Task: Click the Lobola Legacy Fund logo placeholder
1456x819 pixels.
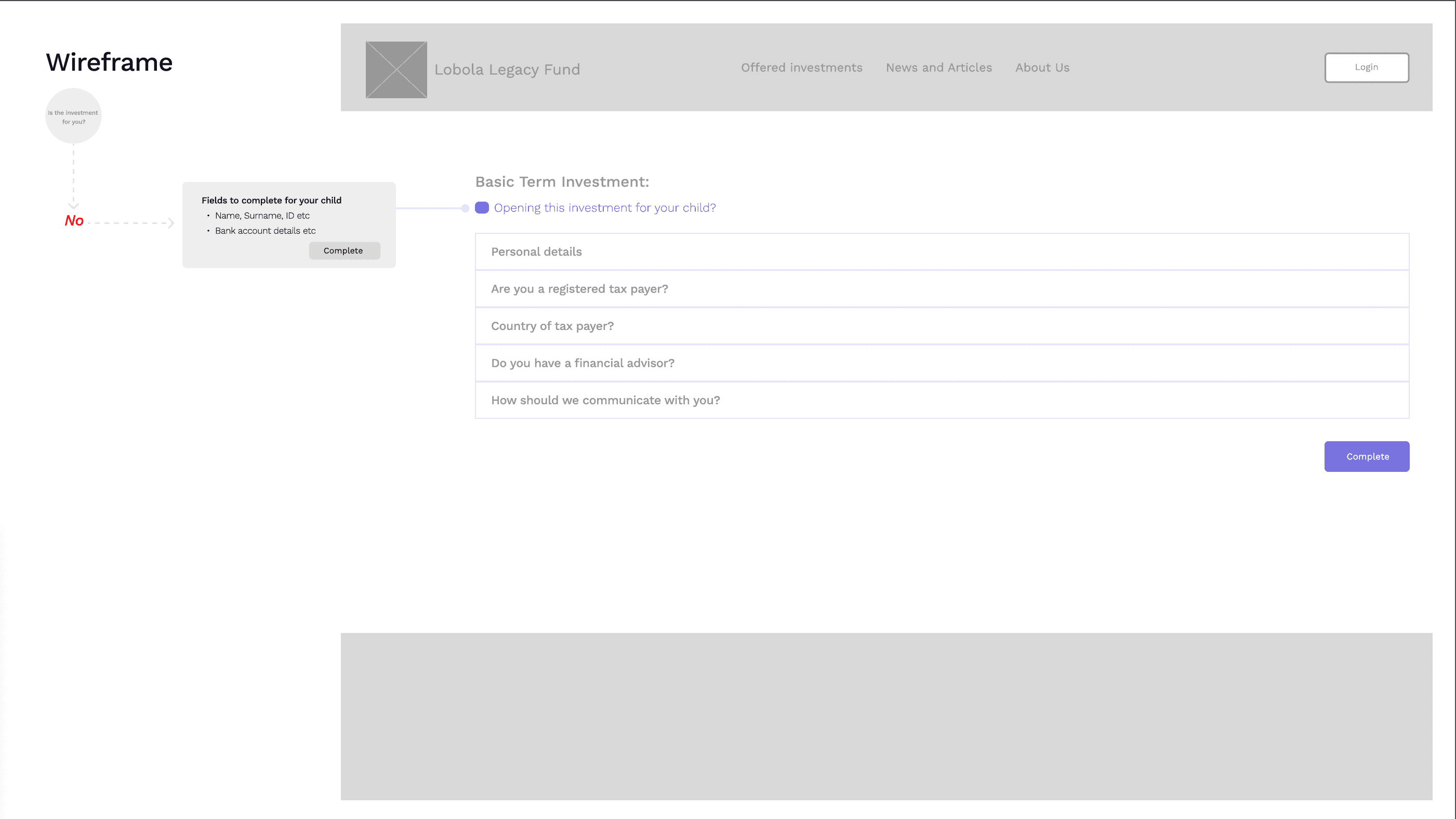Action: point(396,70)
